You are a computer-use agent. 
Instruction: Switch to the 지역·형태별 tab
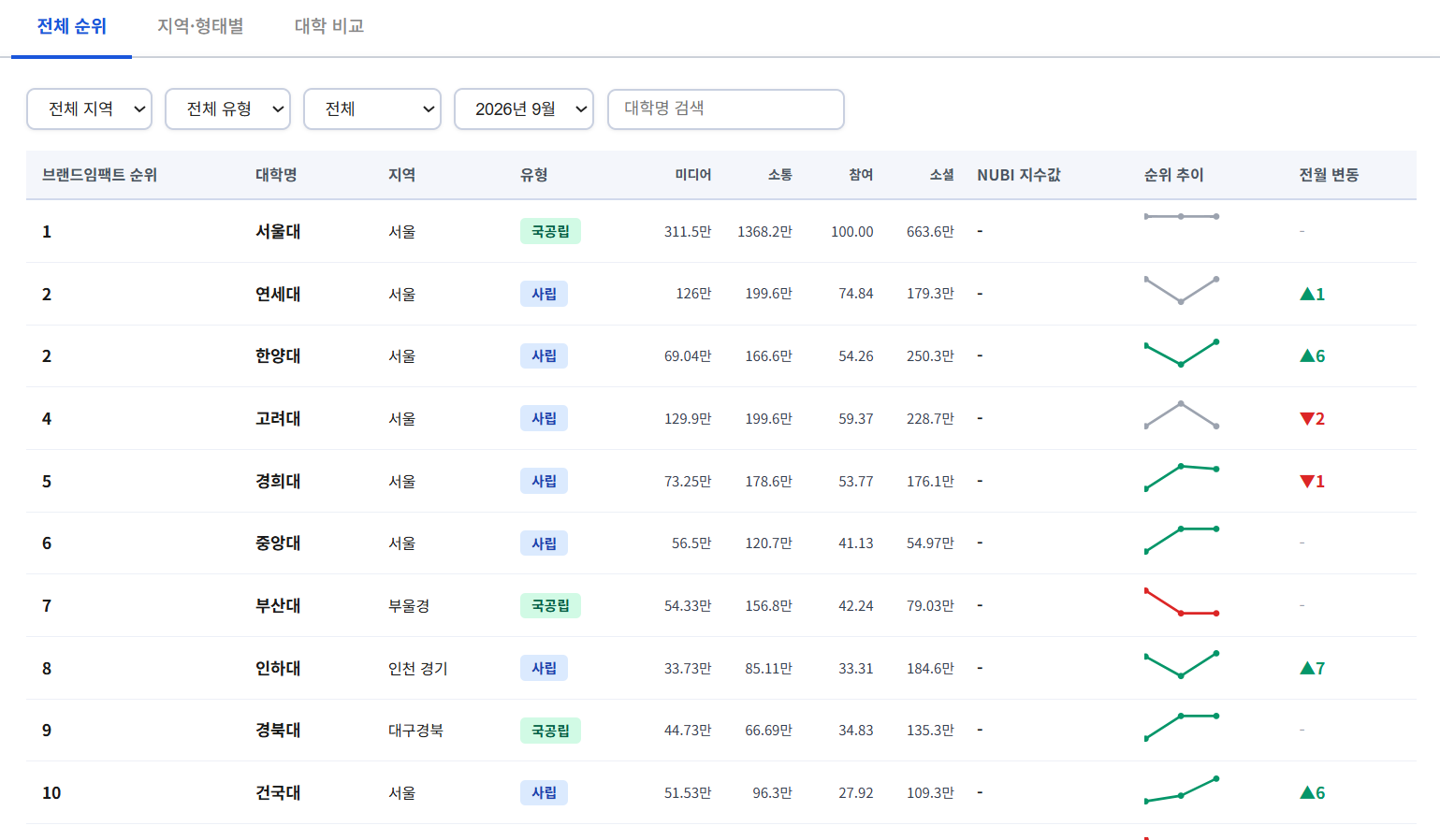[x=200, y=26]
